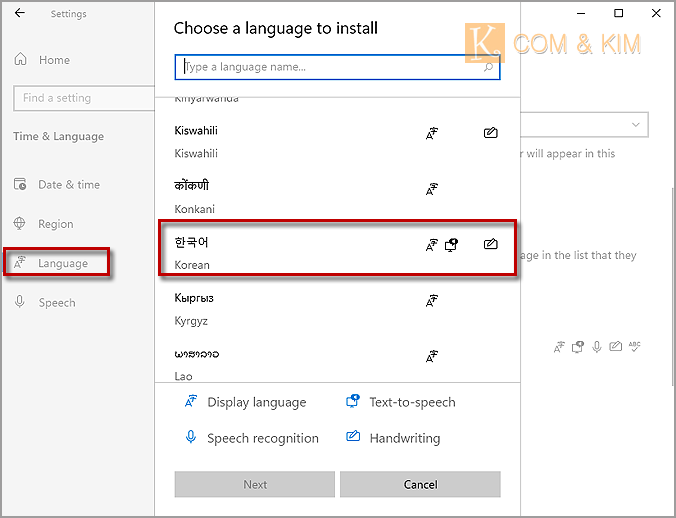This screenshot has height=518, width=676.
Task: Click background text-to-speech feature icon
Action: click(578, 346)
